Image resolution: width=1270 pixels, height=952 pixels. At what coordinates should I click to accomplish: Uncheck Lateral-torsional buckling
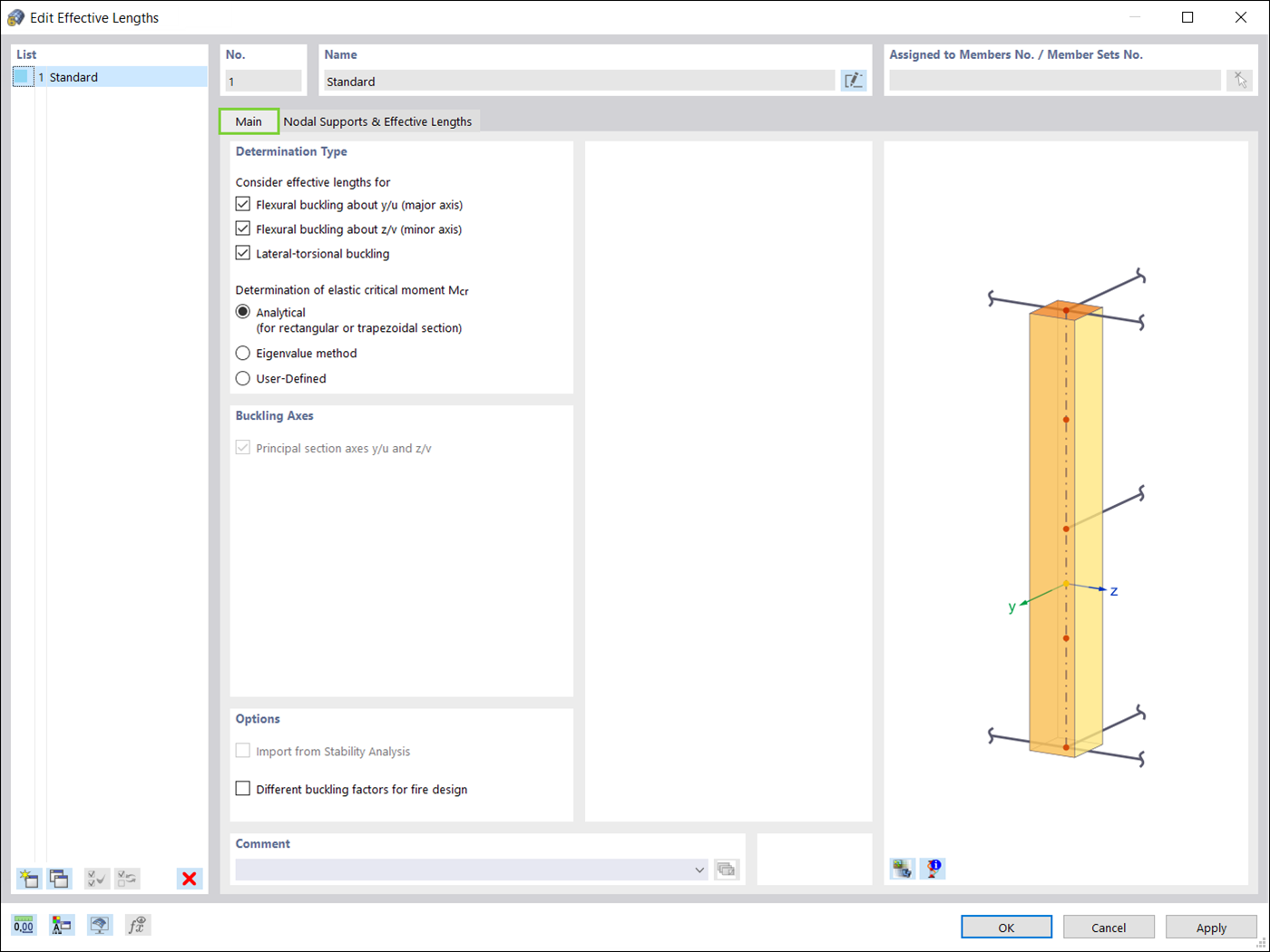tap(242, 253)
